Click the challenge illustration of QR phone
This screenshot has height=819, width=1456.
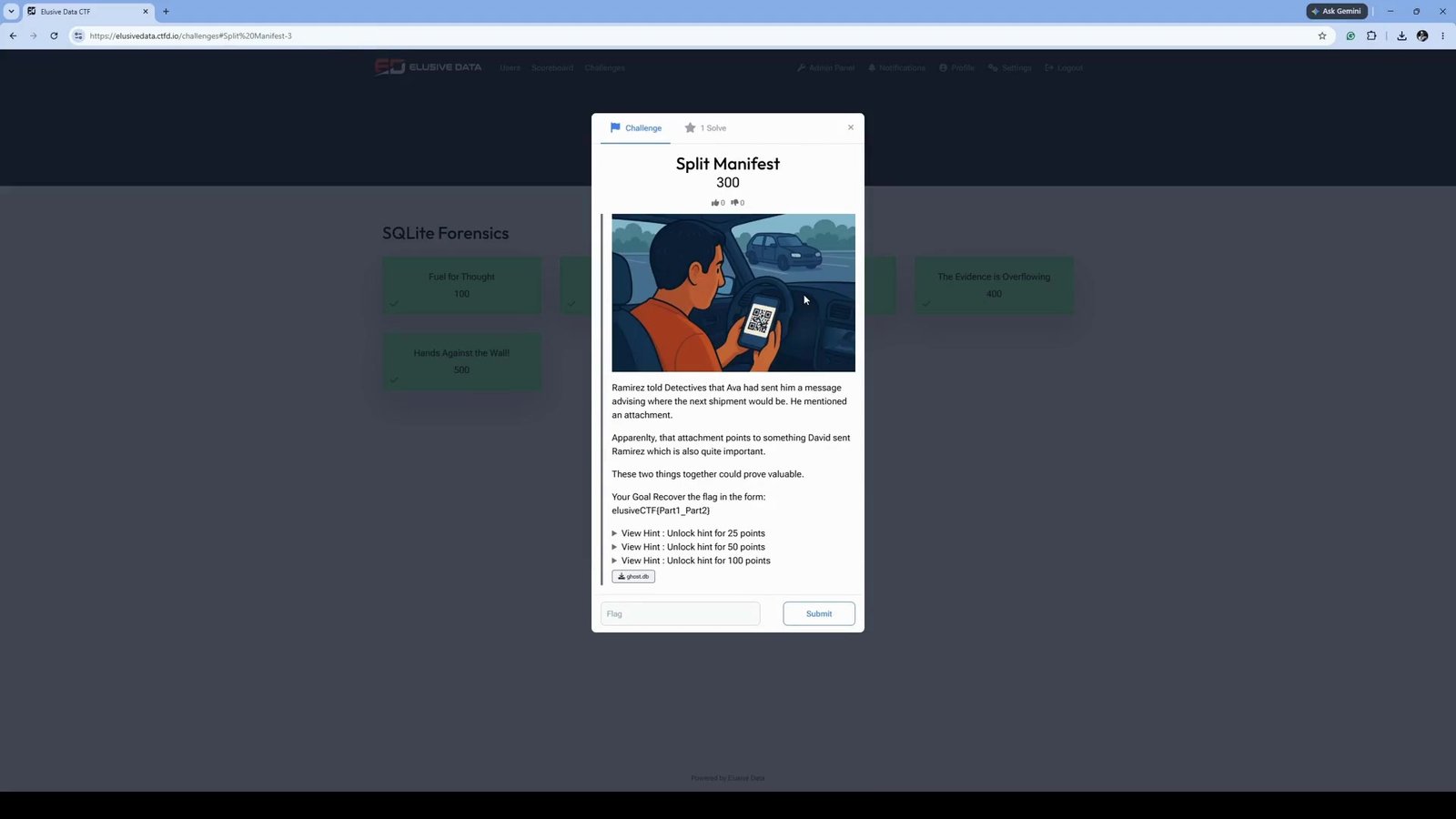coord(733,292)
